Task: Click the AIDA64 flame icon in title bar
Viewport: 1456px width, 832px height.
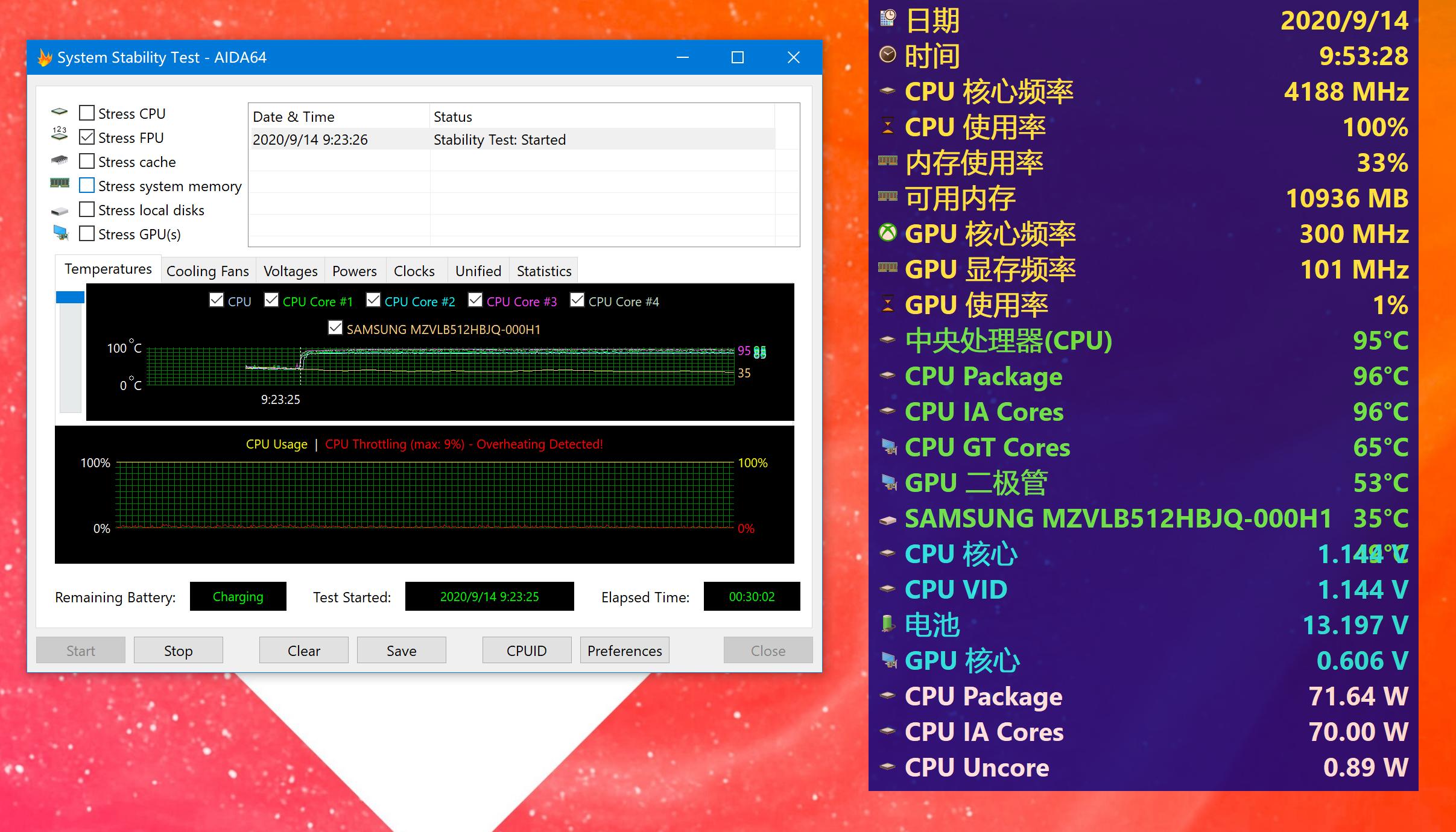Action: point(45,58)
